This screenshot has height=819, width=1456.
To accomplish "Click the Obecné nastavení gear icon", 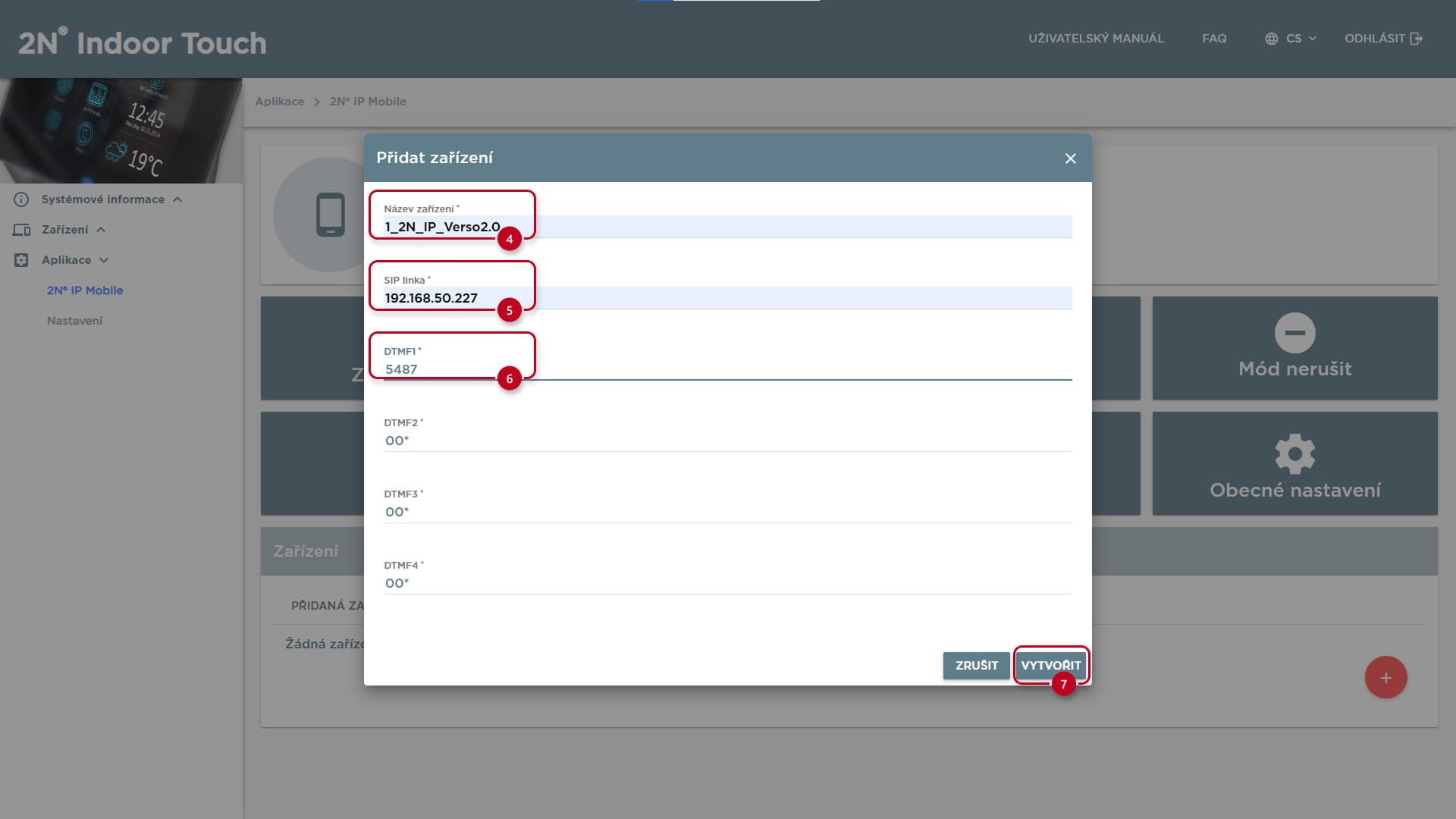I will coord(1295,453).
